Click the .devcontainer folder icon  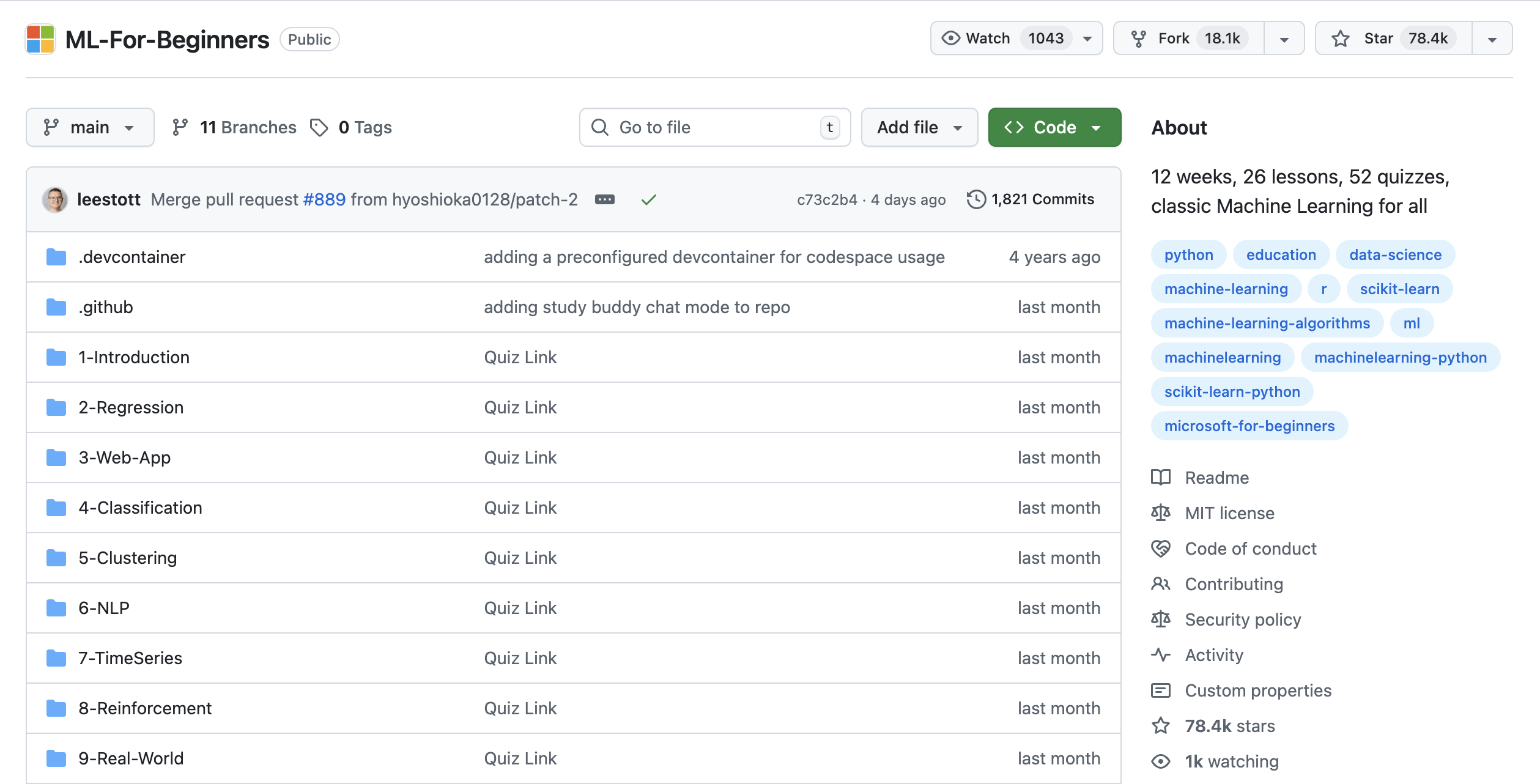click(x=56, y=257)
